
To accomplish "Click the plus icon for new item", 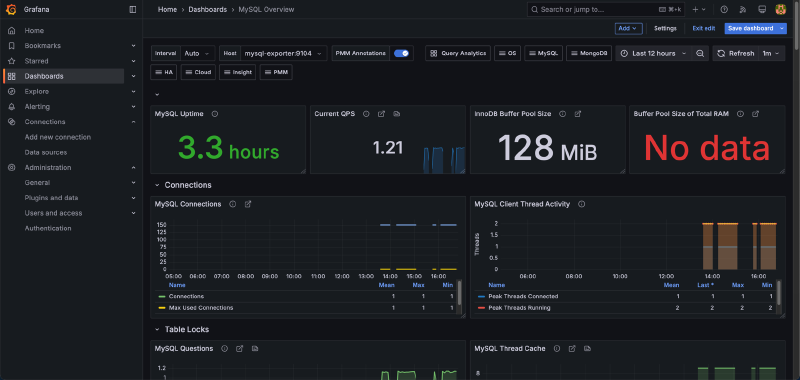I will 698,9.
